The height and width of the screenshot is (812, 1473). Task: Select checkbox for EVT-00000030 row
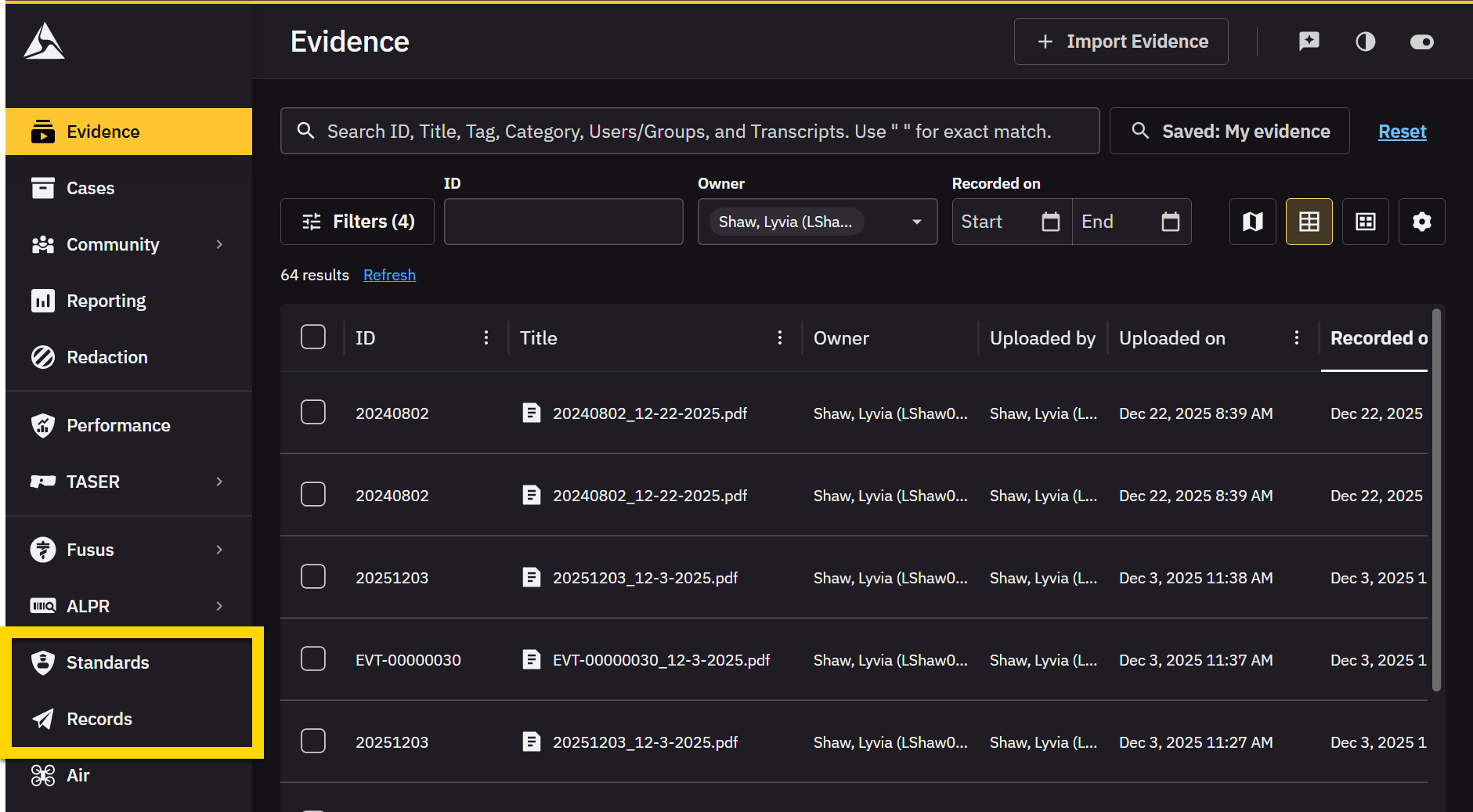[313, 659]
